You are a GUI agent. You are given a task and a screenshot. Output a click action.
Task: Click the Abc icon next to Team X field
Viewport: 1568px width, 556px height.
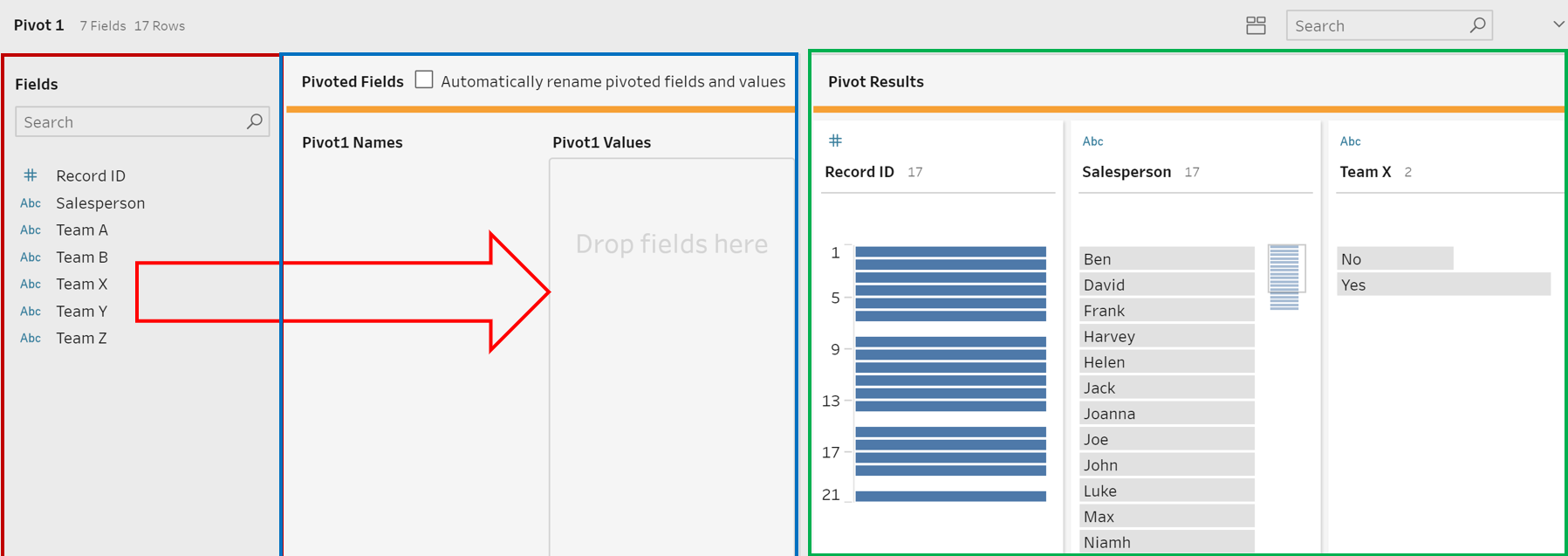(31, 284)
